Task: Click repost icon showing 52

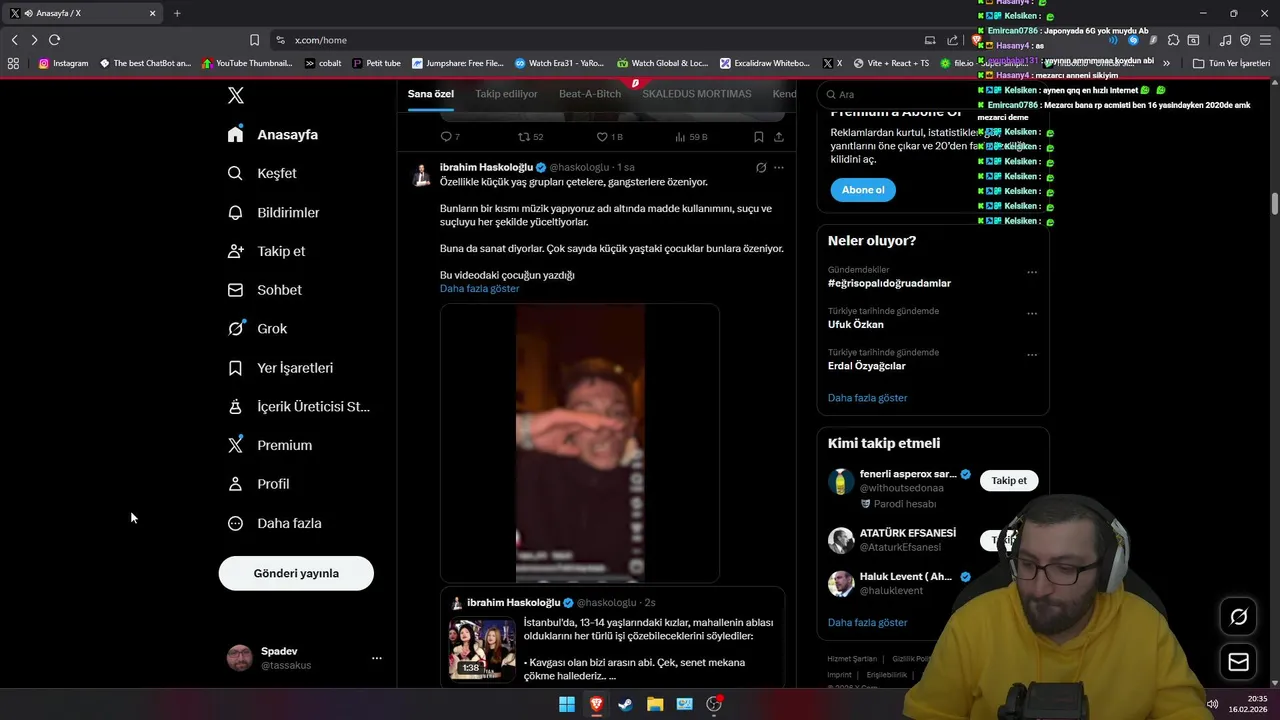Action: (530, 137)
